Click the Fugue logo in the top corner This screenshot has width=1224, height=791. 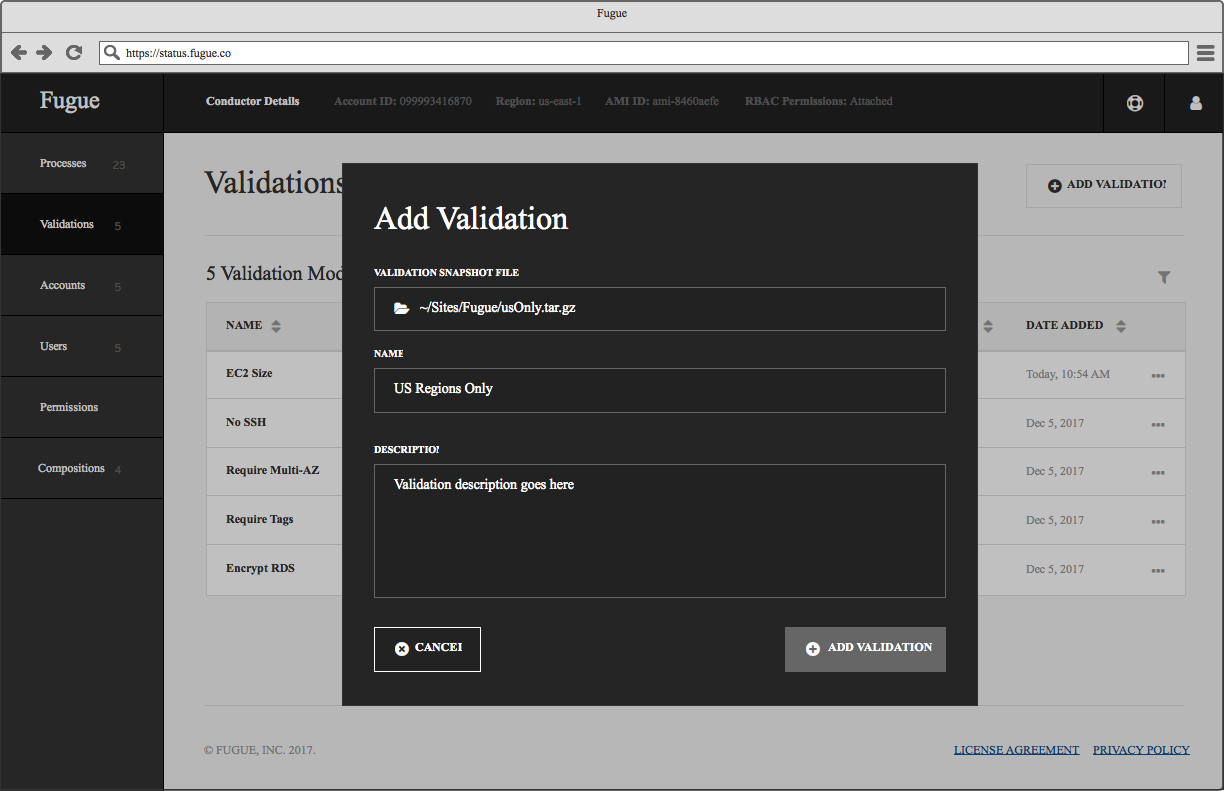click(68, 100)
